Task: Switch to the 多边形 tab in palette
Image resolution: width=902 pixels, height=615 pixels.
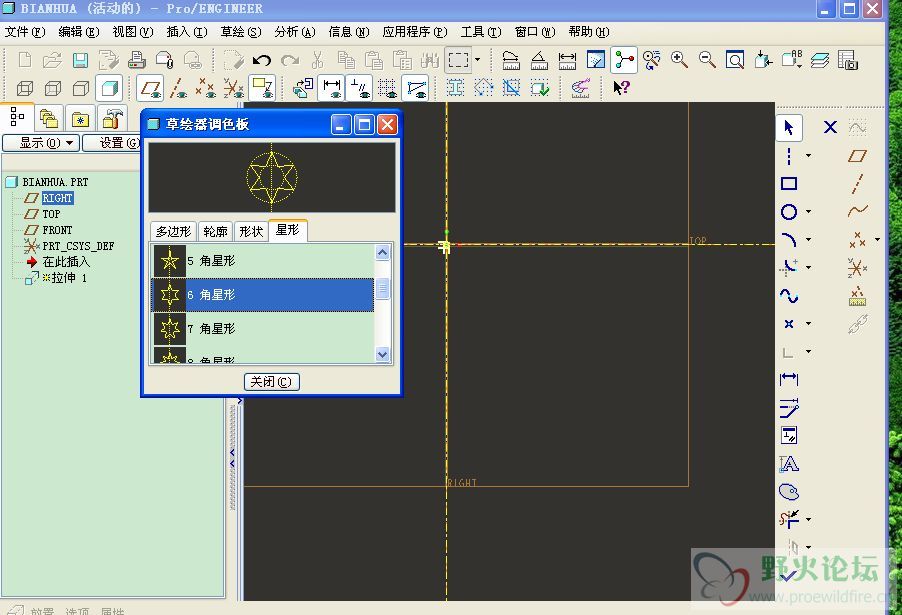Action: [173, 231]
